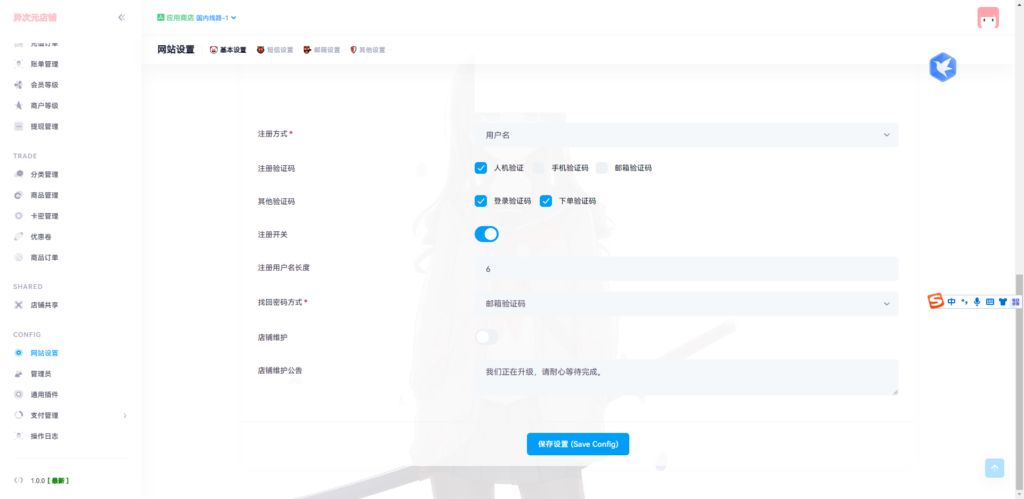Open 店铺共享 from the sidebar

pyautogui.click(x=43, y=305)
